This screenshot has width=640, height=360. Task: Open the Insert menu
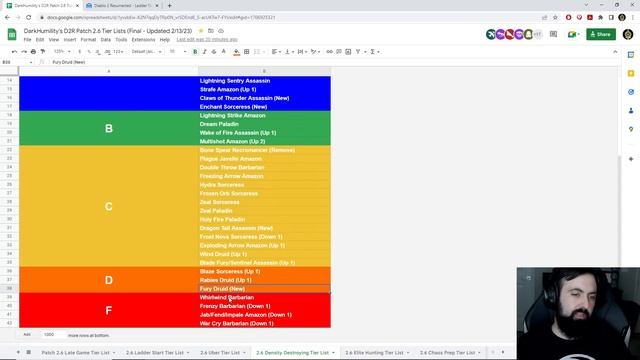point(70,40)
